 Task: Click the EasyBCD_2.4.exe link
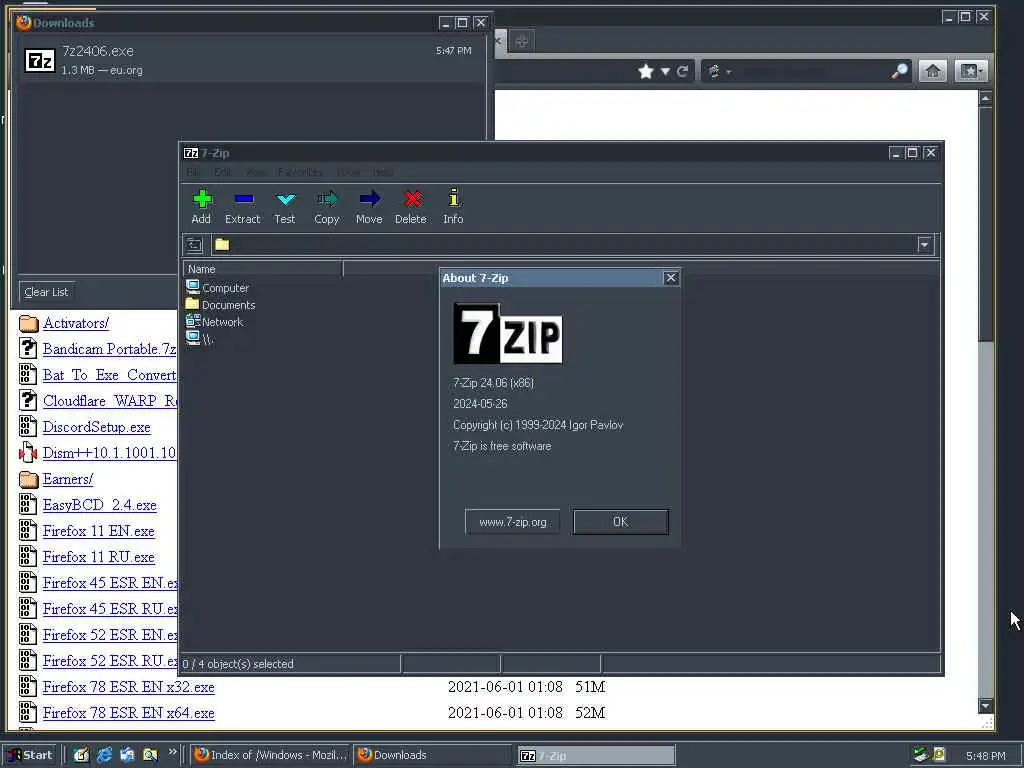(100, 505)
